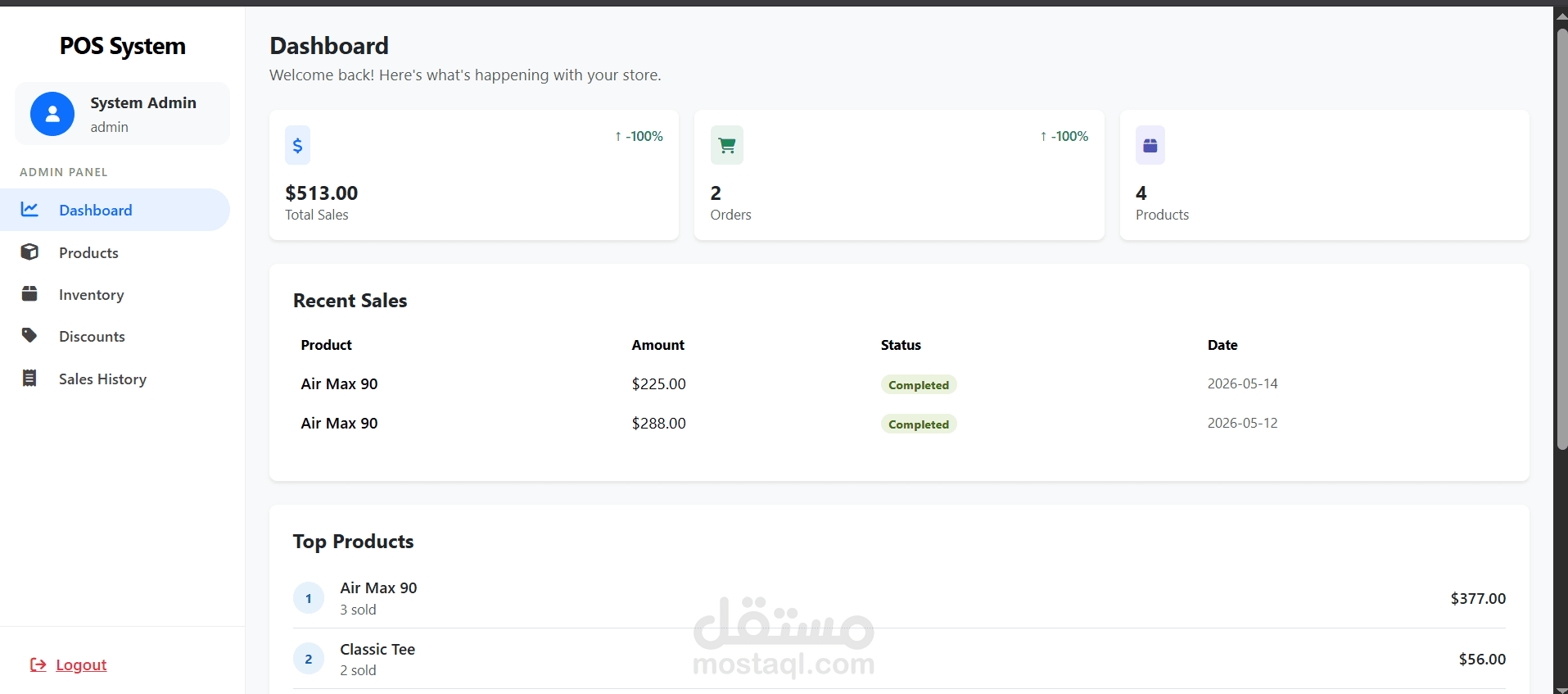Click the System Admin user avatar icon
The image size is (1568, 694).
52,114
